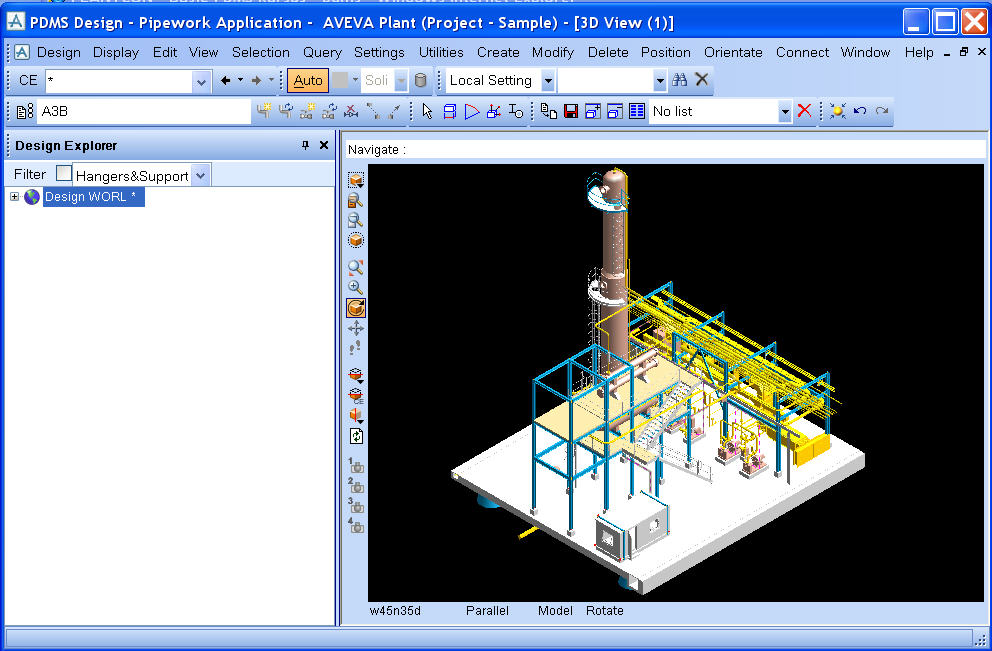Open the Local Setting dropdown
The width and height of the screenshot is (992, 651).
548,80
